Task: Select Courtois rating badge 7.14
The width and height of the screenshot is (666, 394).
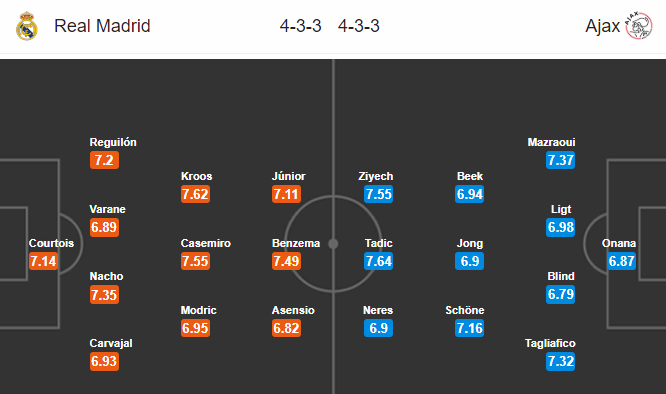Action: (x=43, y=261)
